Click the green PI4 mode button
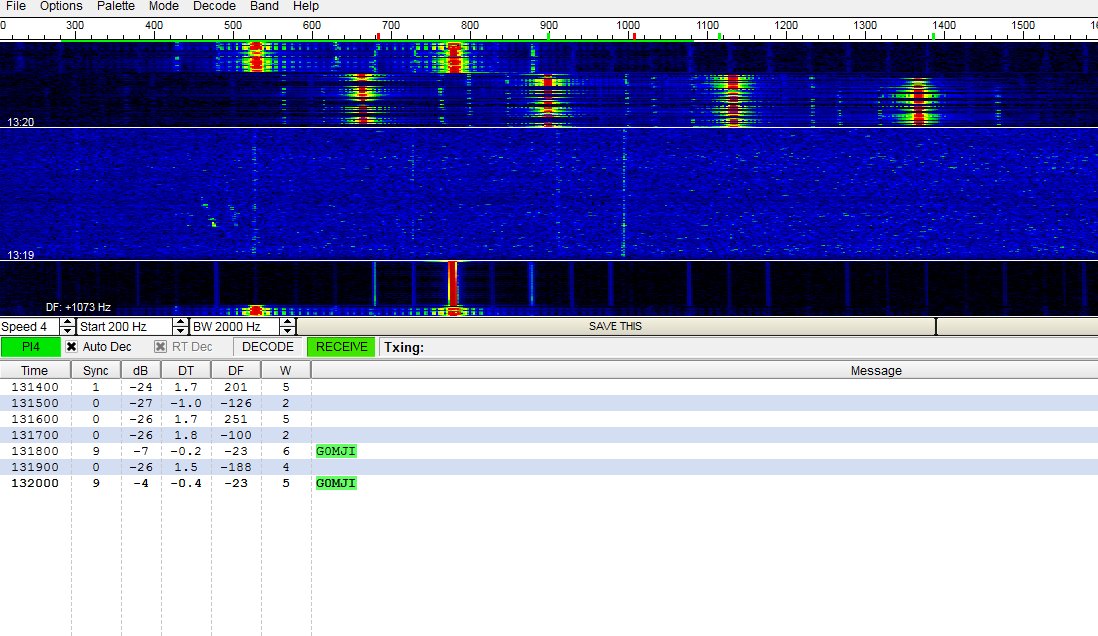Screen dimensions: 1098x636 (30, 347)
